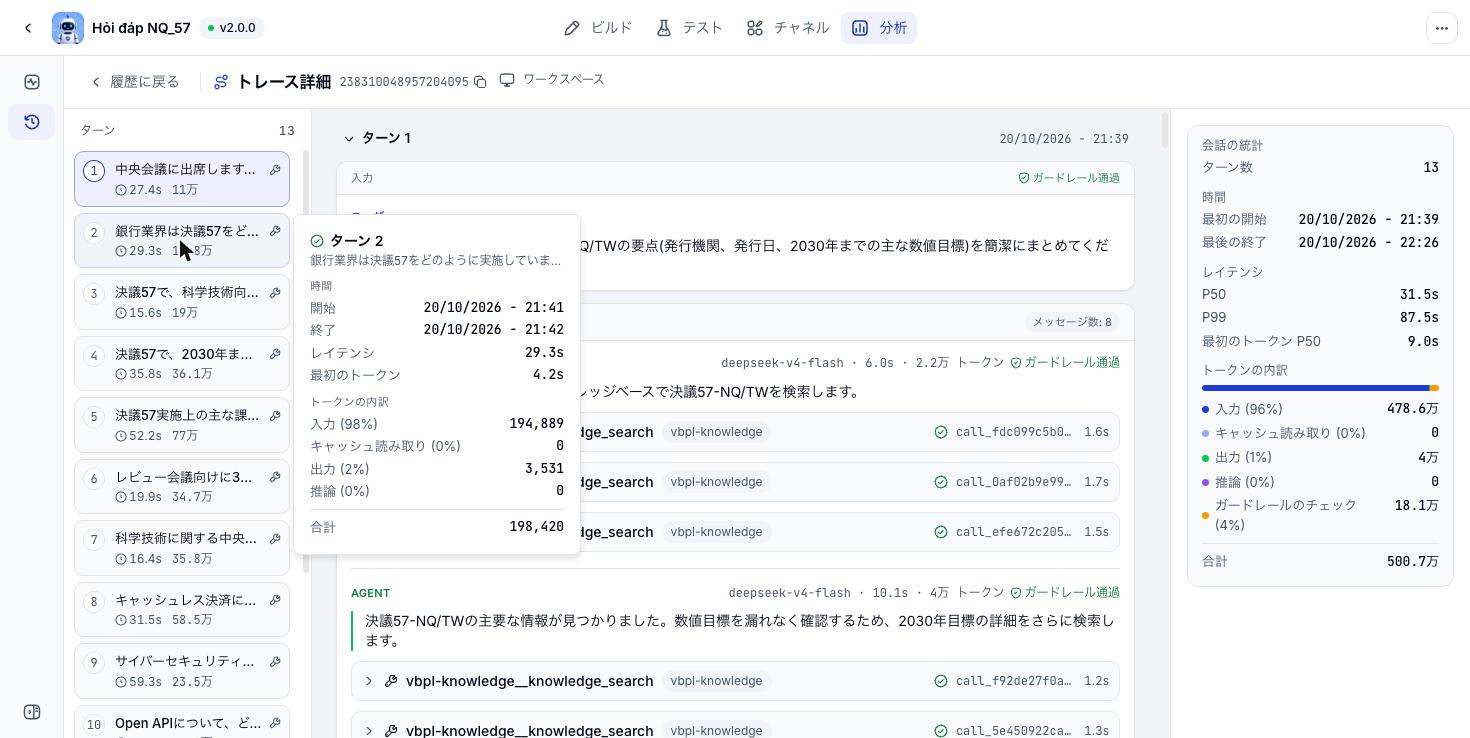Image resolution: width=1470 pixels, height=738 pixels.
Task: Collapse the ターン 1 section chevron
Action: 349,138
